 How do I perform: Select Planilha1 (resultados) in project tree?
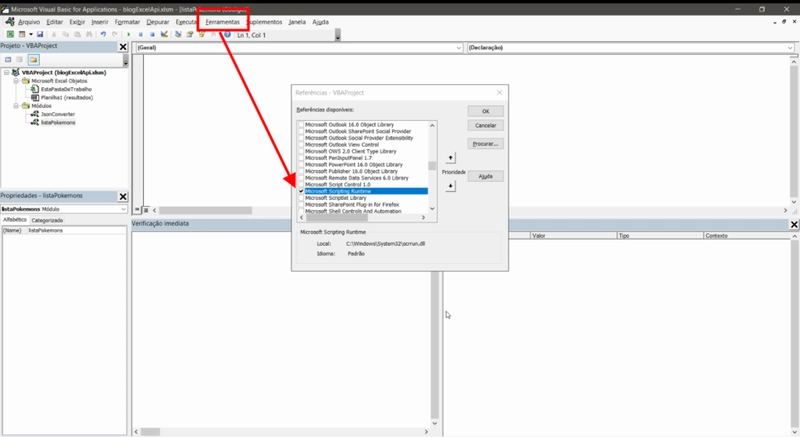(67, 97)
